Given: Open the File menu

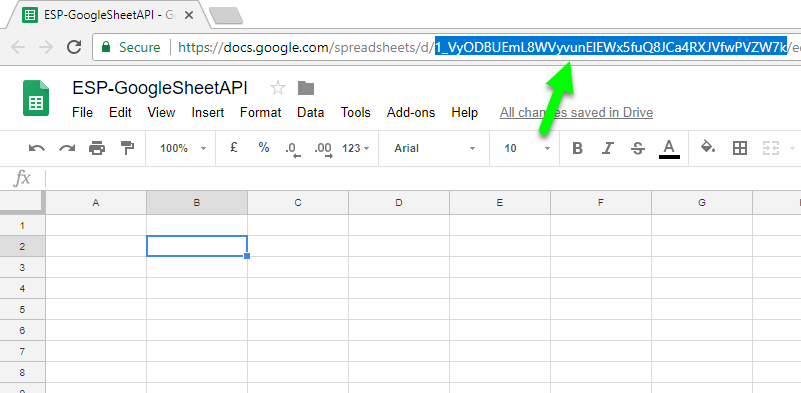Looking at the screenshot, I should pos(83,112).
